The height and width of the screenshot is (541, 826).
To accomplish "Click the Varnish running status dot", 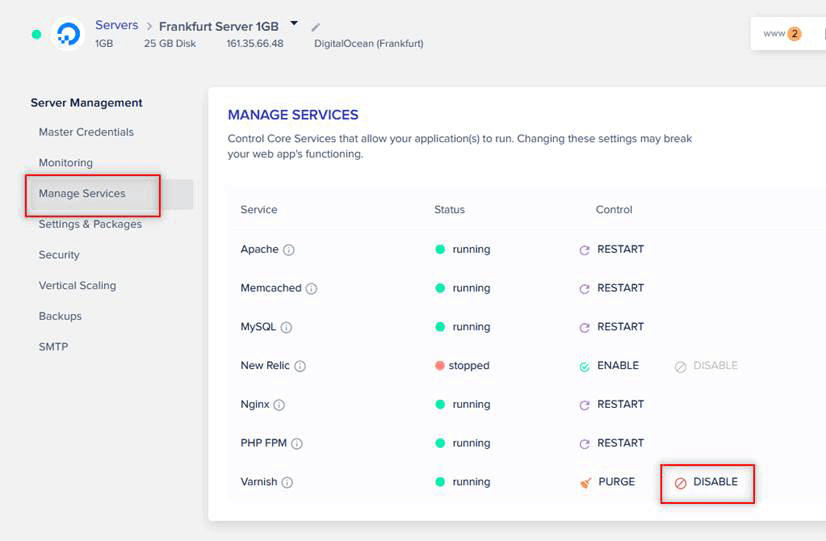I will pos(440,481).
